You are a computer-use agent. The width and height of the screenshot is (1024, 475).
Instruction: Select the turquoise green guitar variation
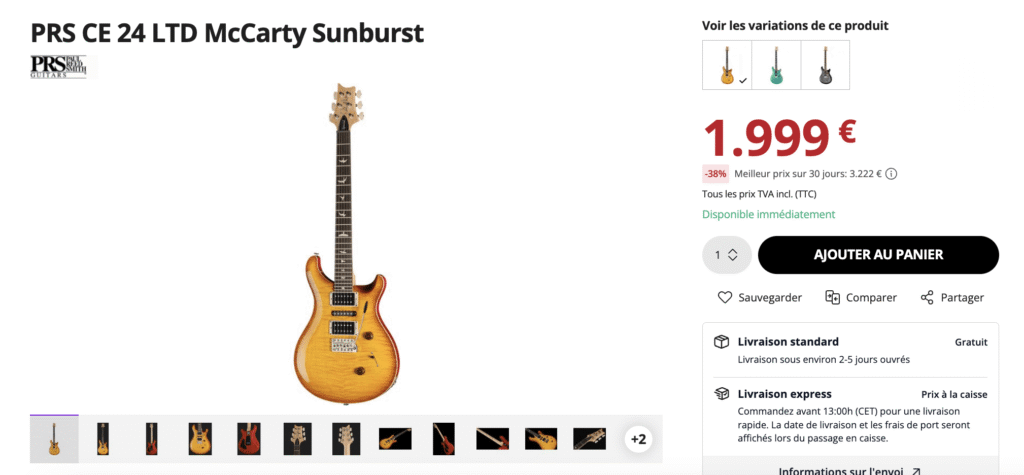pos(776,65)
